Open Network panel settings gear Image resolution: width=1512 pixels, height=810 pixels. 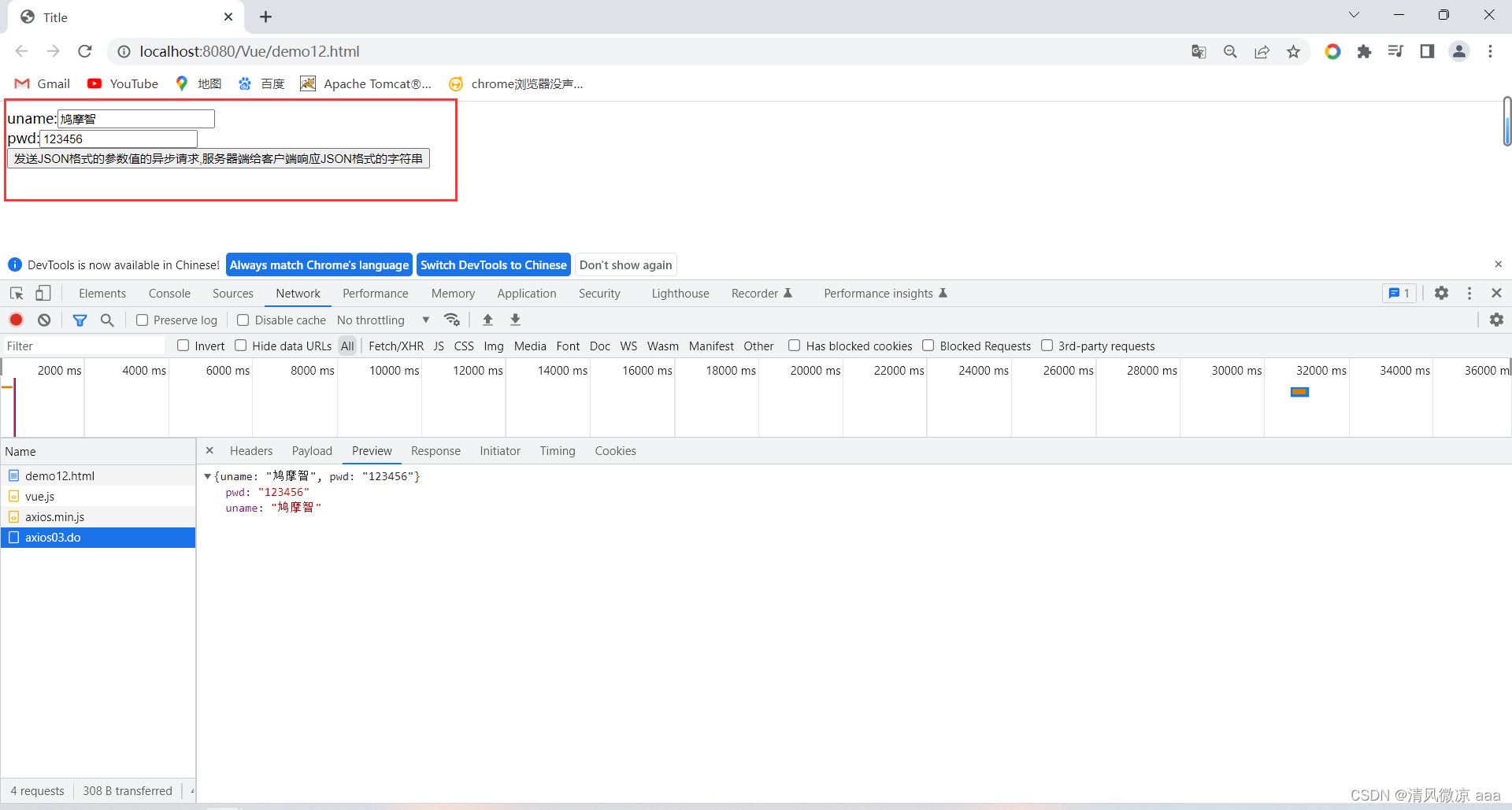[1496, 320]
